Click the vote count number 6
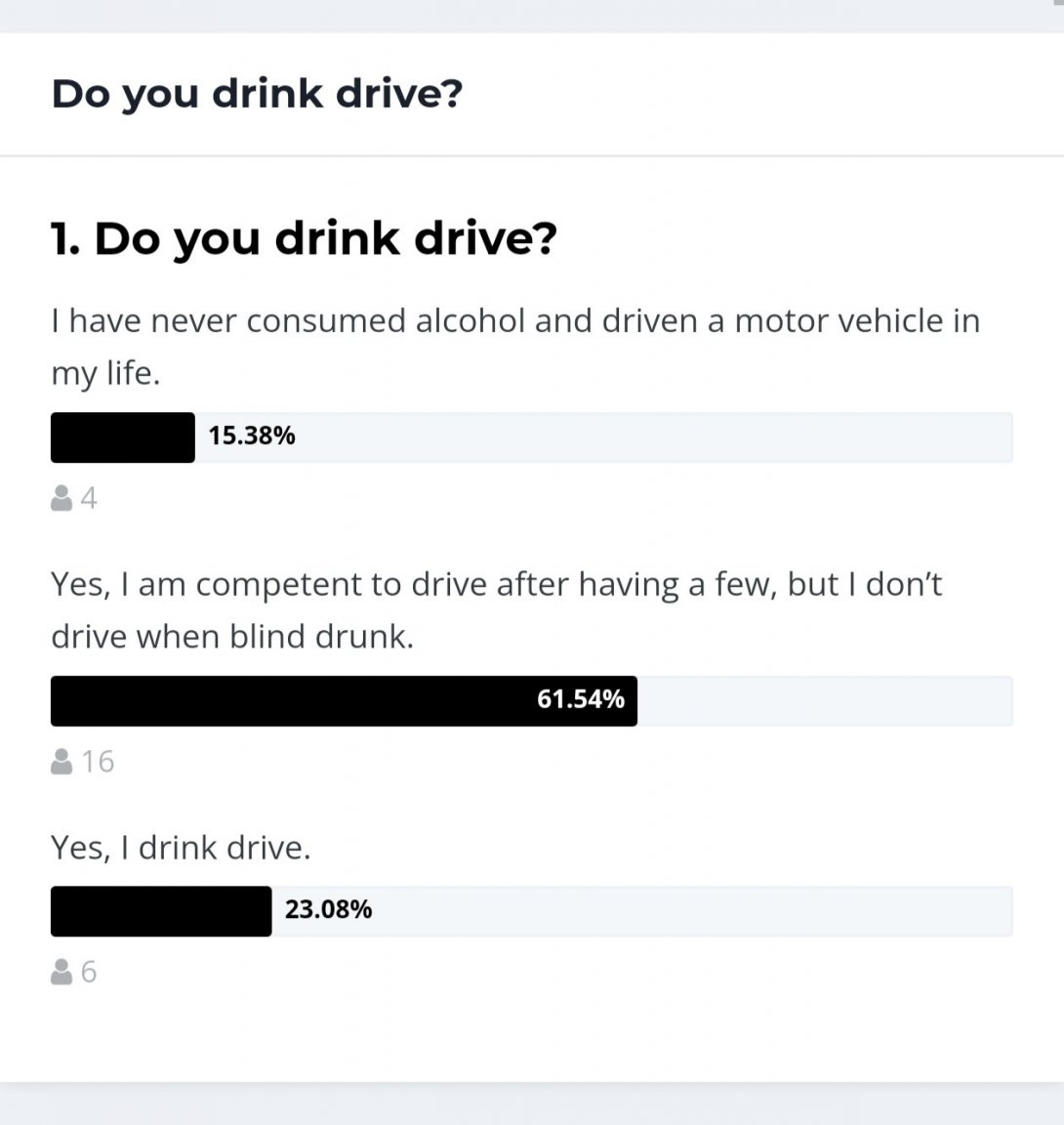Image resolution: width=1064 pixels, height=1125 pixels. click(x=89, y=972)
